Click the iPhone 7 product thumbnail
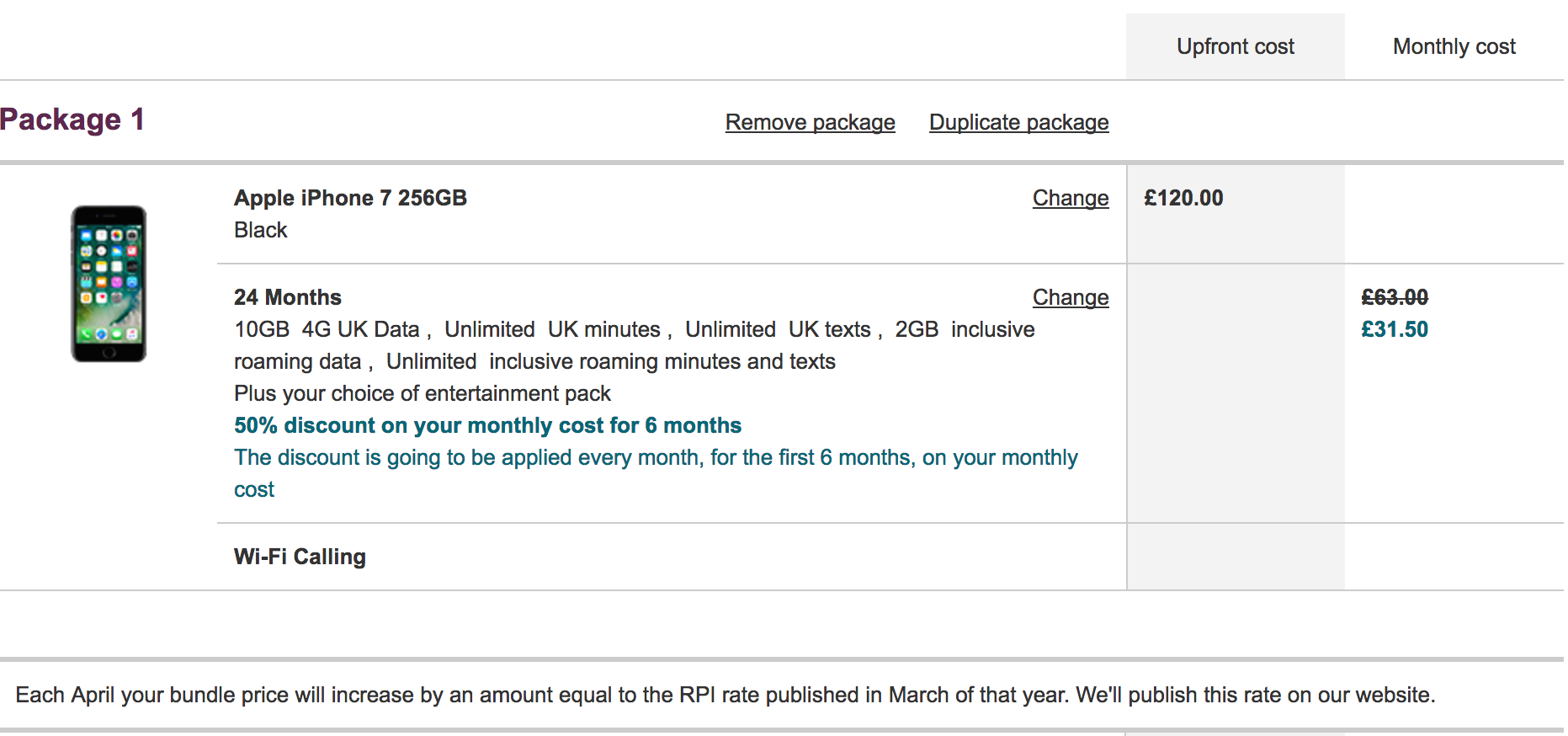 (109, 284)
